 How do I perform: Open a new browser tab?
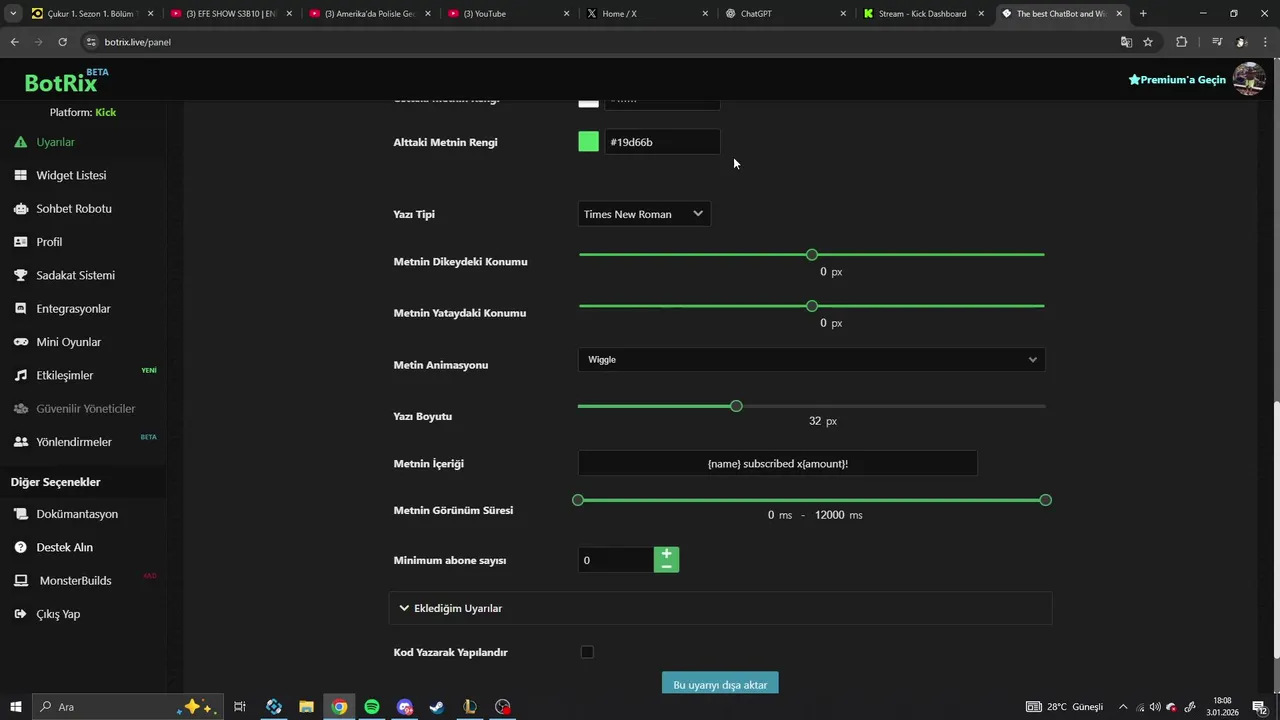tap(1143, 14)
